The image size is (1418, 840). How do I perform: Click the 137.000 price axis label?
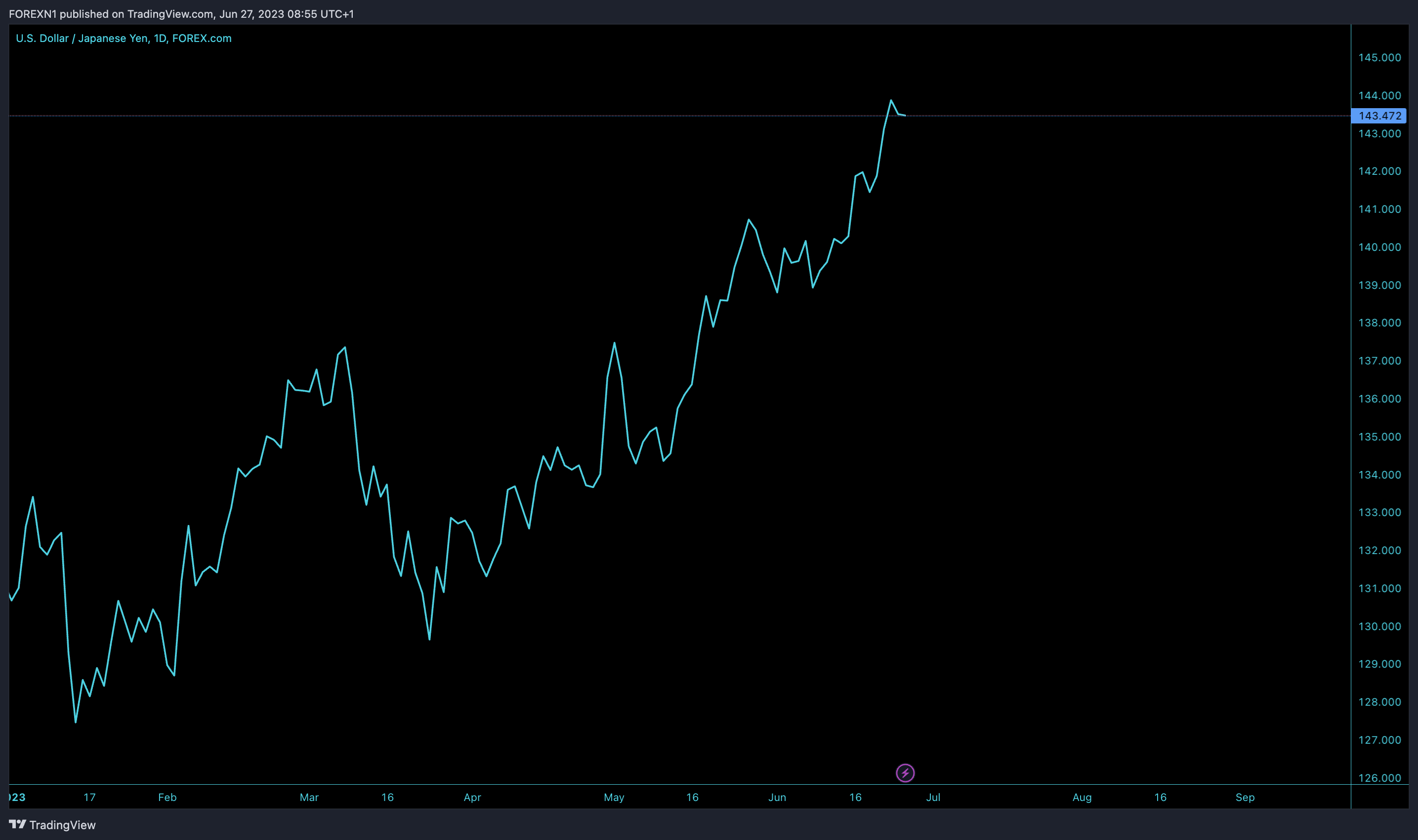1379,360
